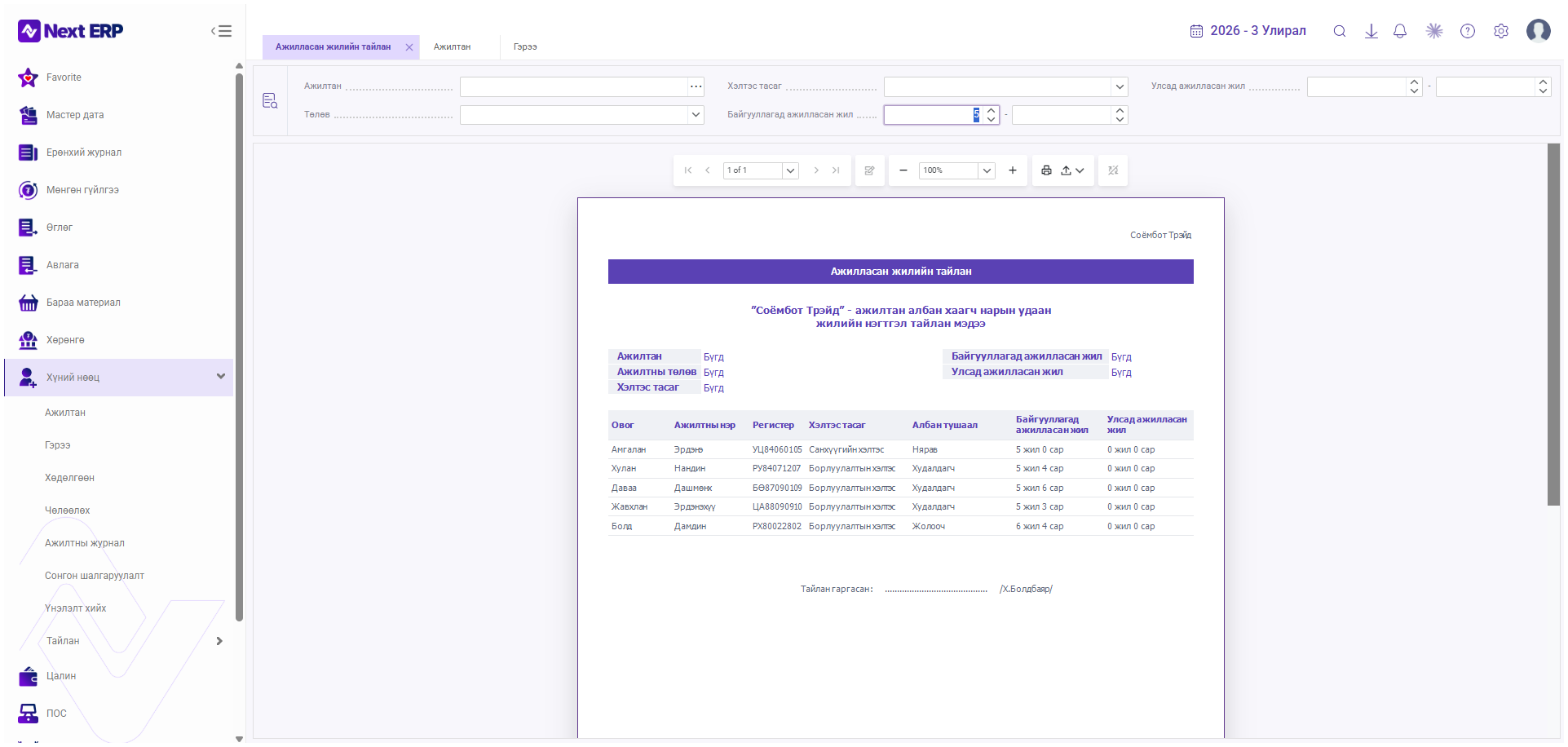The height and width of the screenshot is (747, 1568).
Task: Click the Ажилтан filter input field
Action: pos(574,86)
